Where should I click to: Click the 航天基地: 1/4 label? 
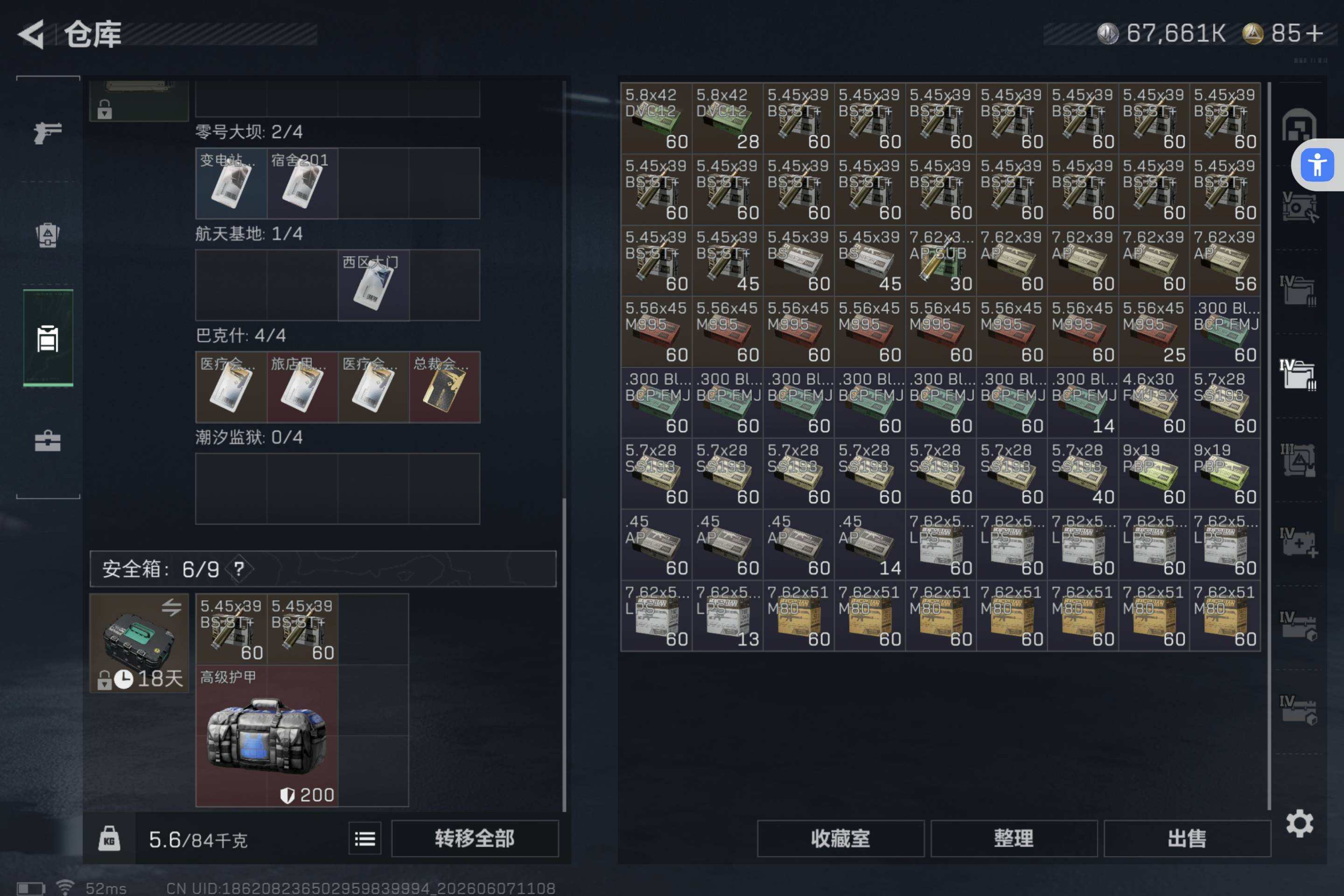[x=249, y=233]
